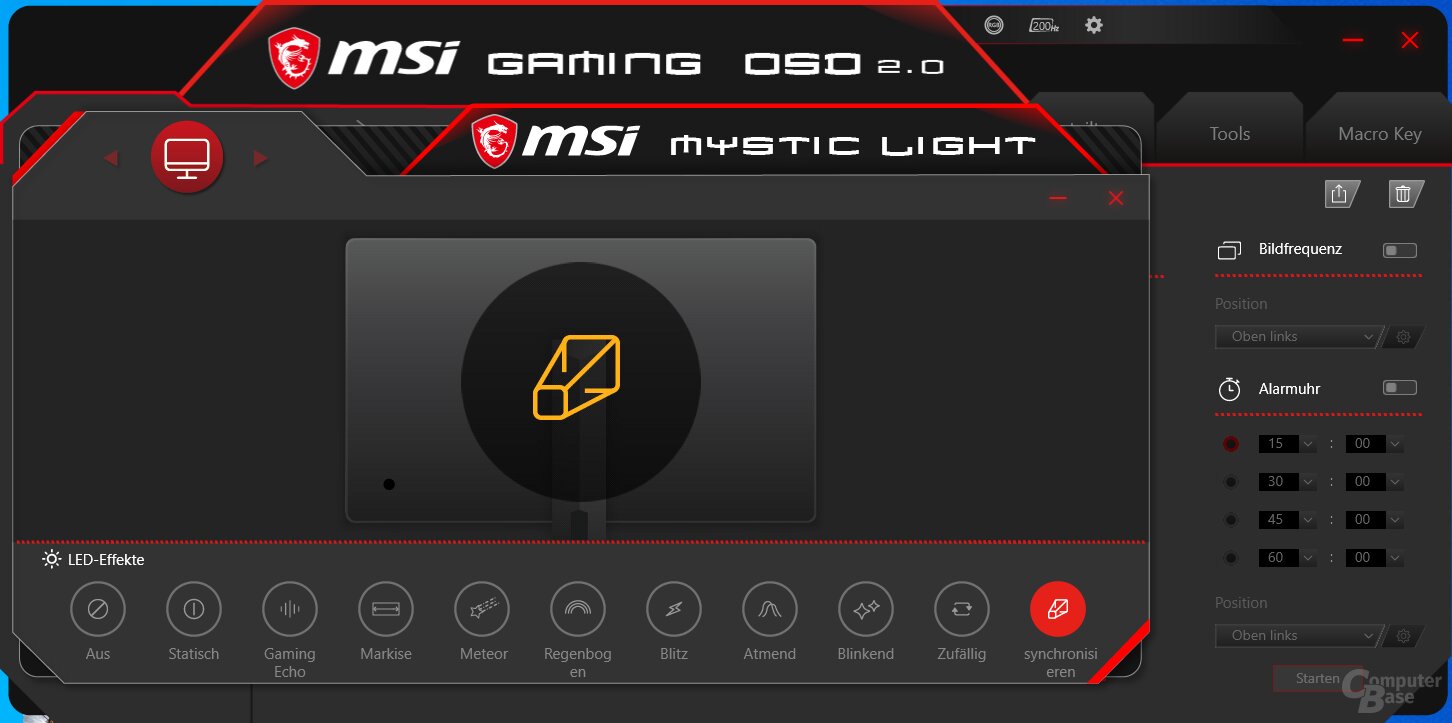Close the Gaming OSD 2.0 window
The image size is (1452, 723).
(x=1410, y=40)
